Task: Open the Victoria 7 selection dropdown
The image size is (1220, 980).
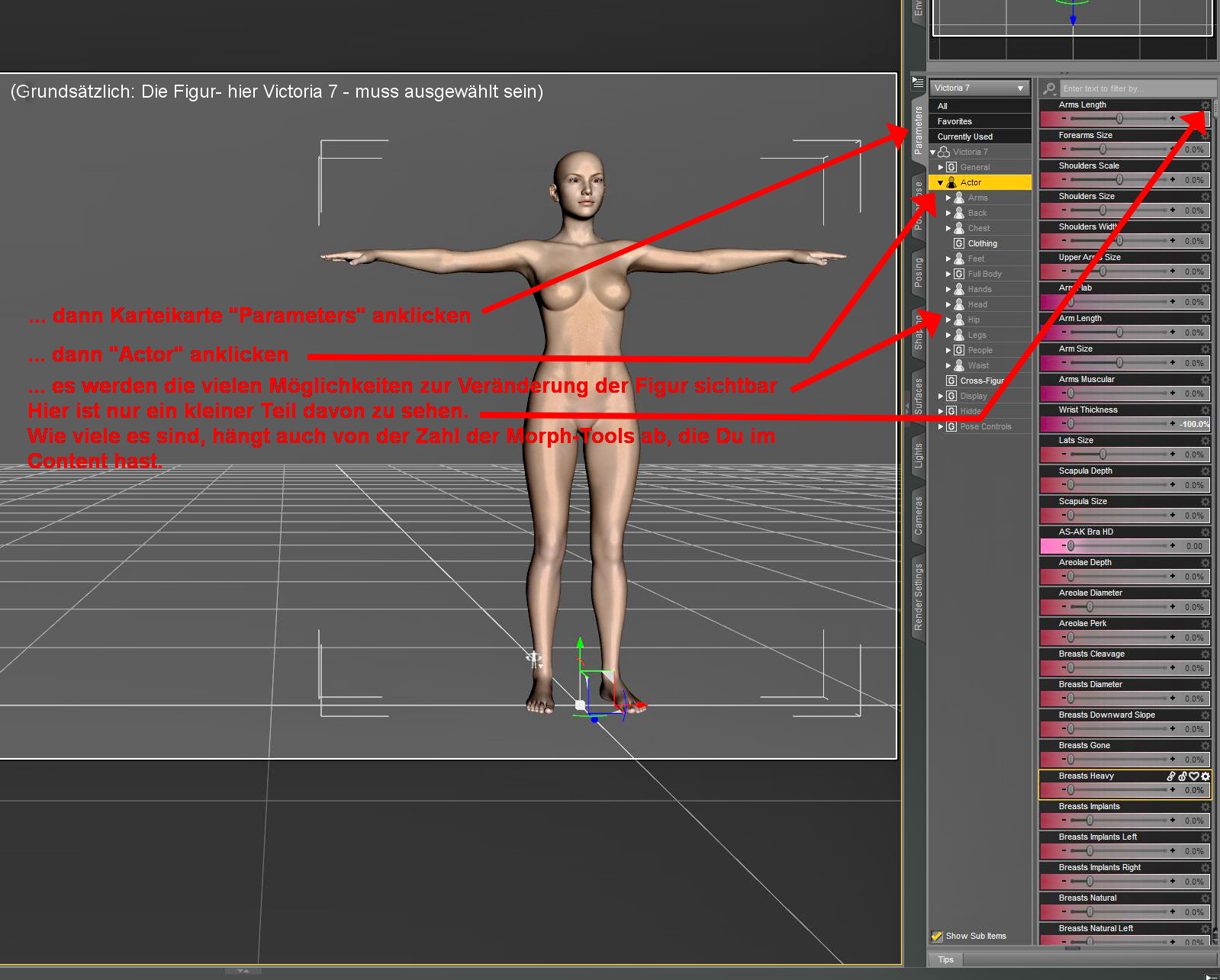Action: tap(980, 88)
